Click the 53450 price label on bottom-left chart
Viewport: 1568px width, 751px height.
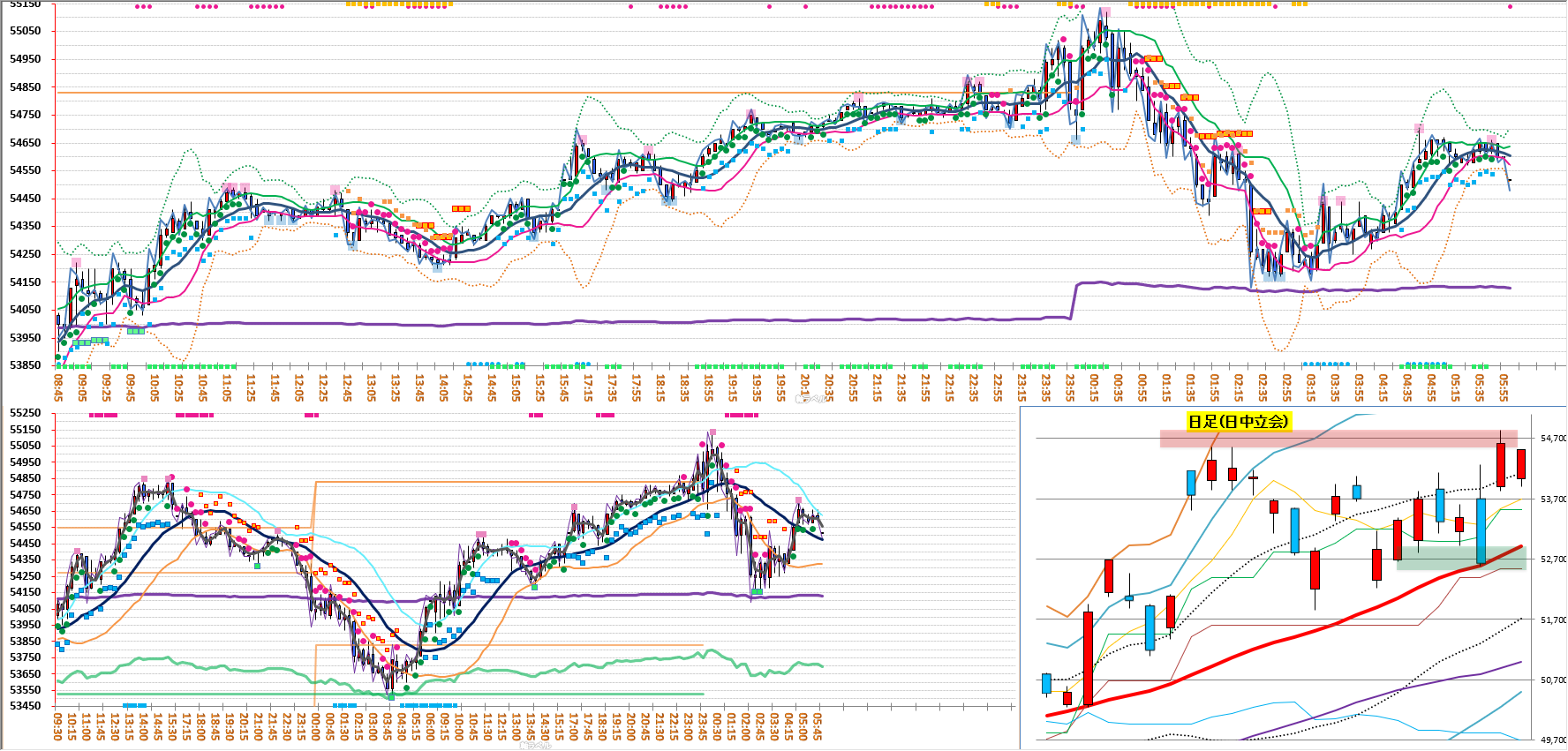tap(25, 706)
